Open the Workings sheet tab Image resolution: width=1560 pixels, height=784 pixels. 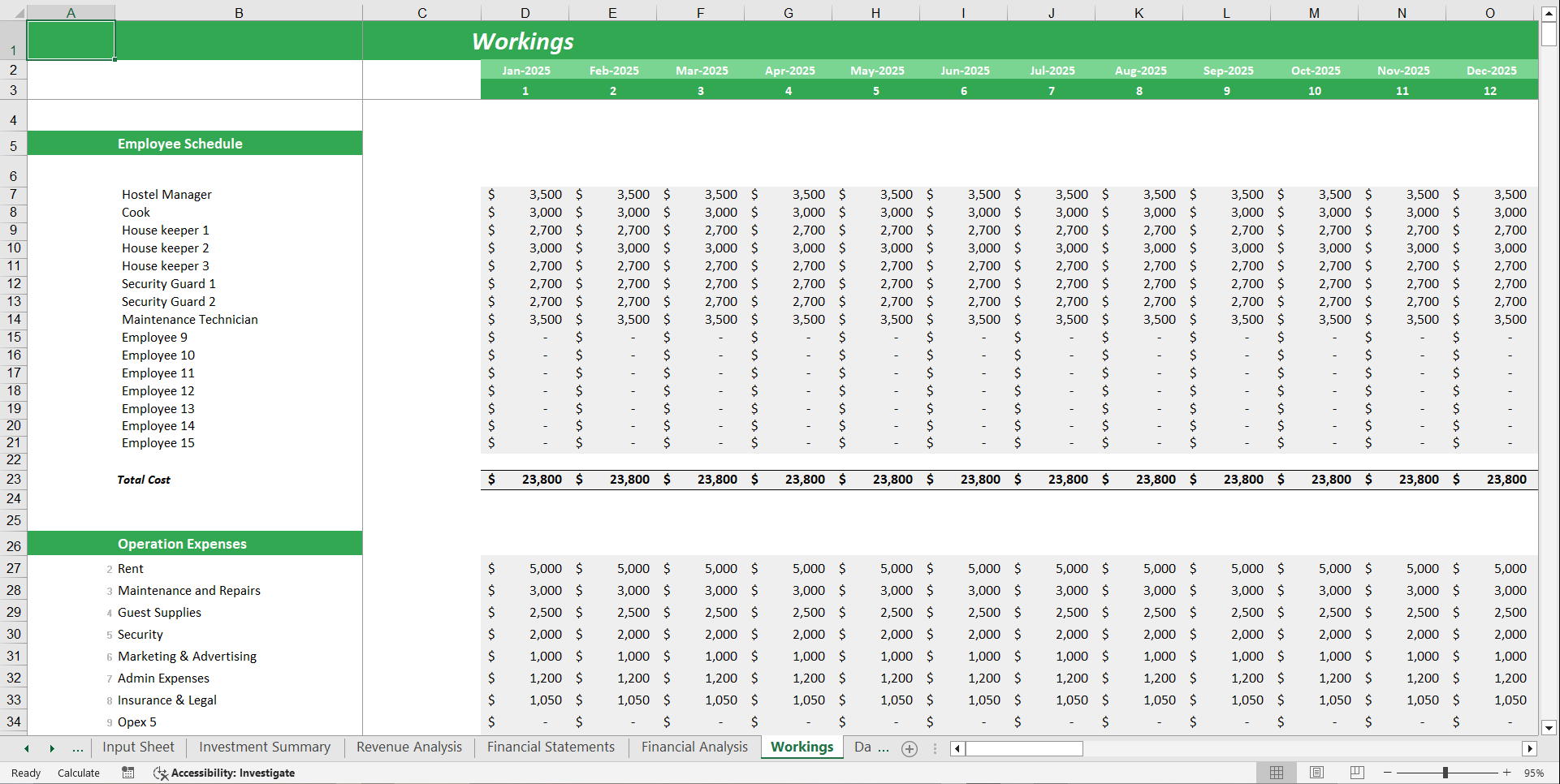tap(801, 747)
